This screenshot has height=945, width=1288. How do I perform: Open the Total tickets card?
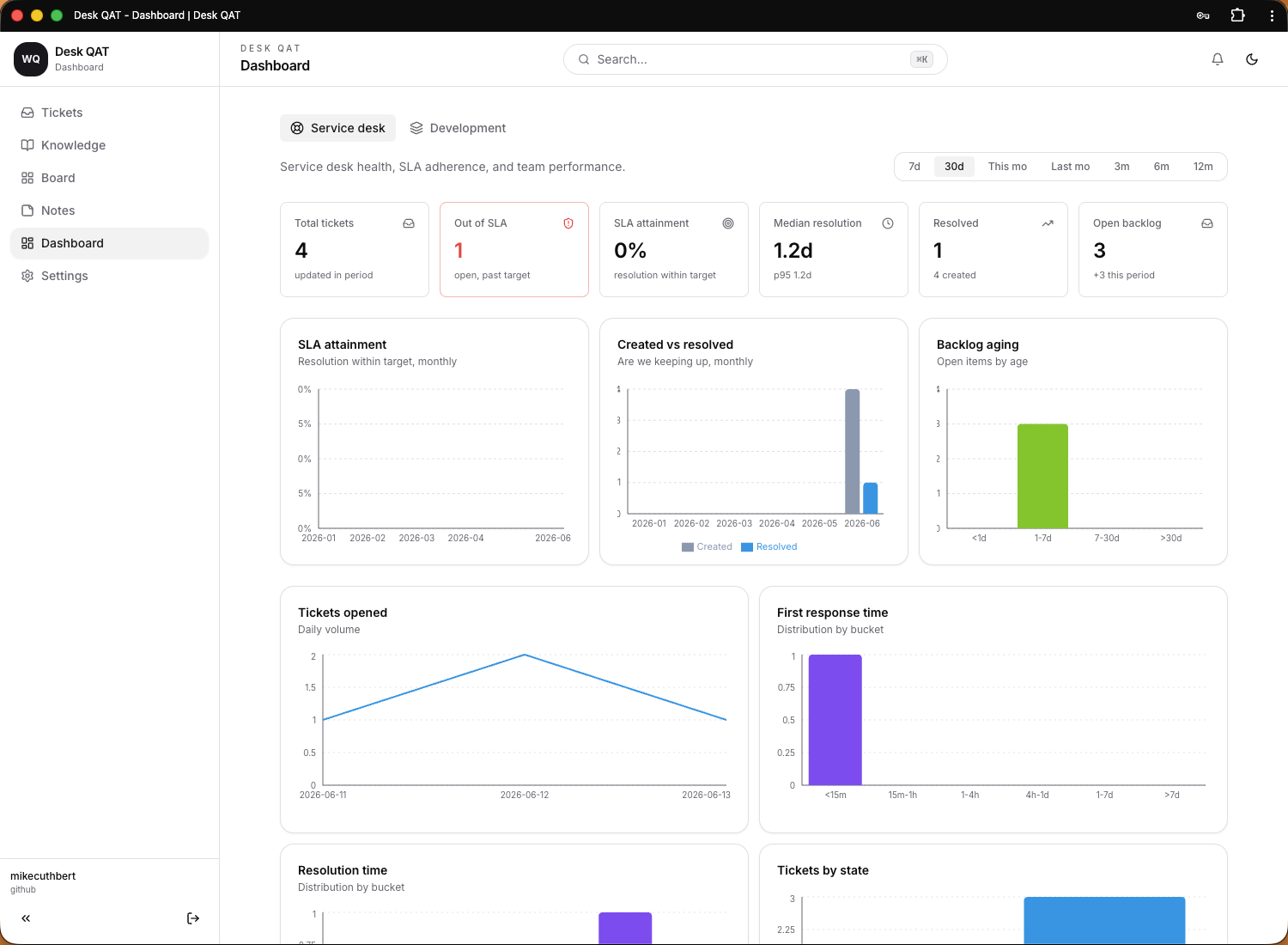[355, 249]
